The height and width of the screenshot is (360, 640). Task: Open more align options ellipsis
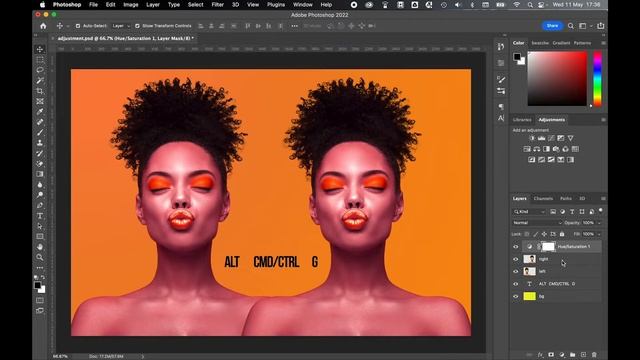(294, 26)
